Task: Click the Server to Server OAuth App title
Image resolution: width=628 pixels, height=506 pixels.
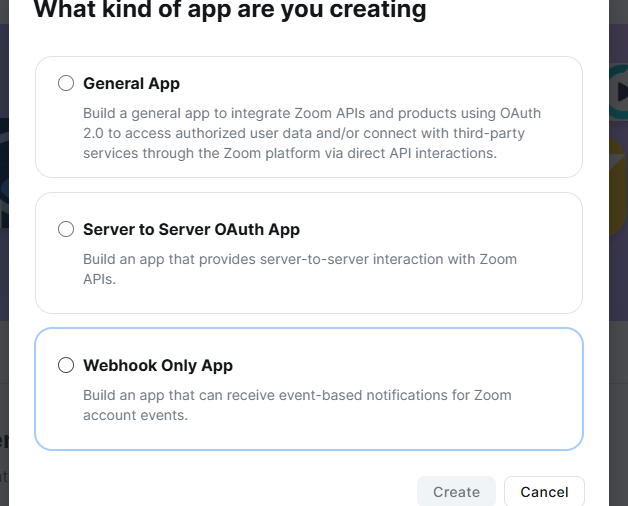Action: point(191,229)
